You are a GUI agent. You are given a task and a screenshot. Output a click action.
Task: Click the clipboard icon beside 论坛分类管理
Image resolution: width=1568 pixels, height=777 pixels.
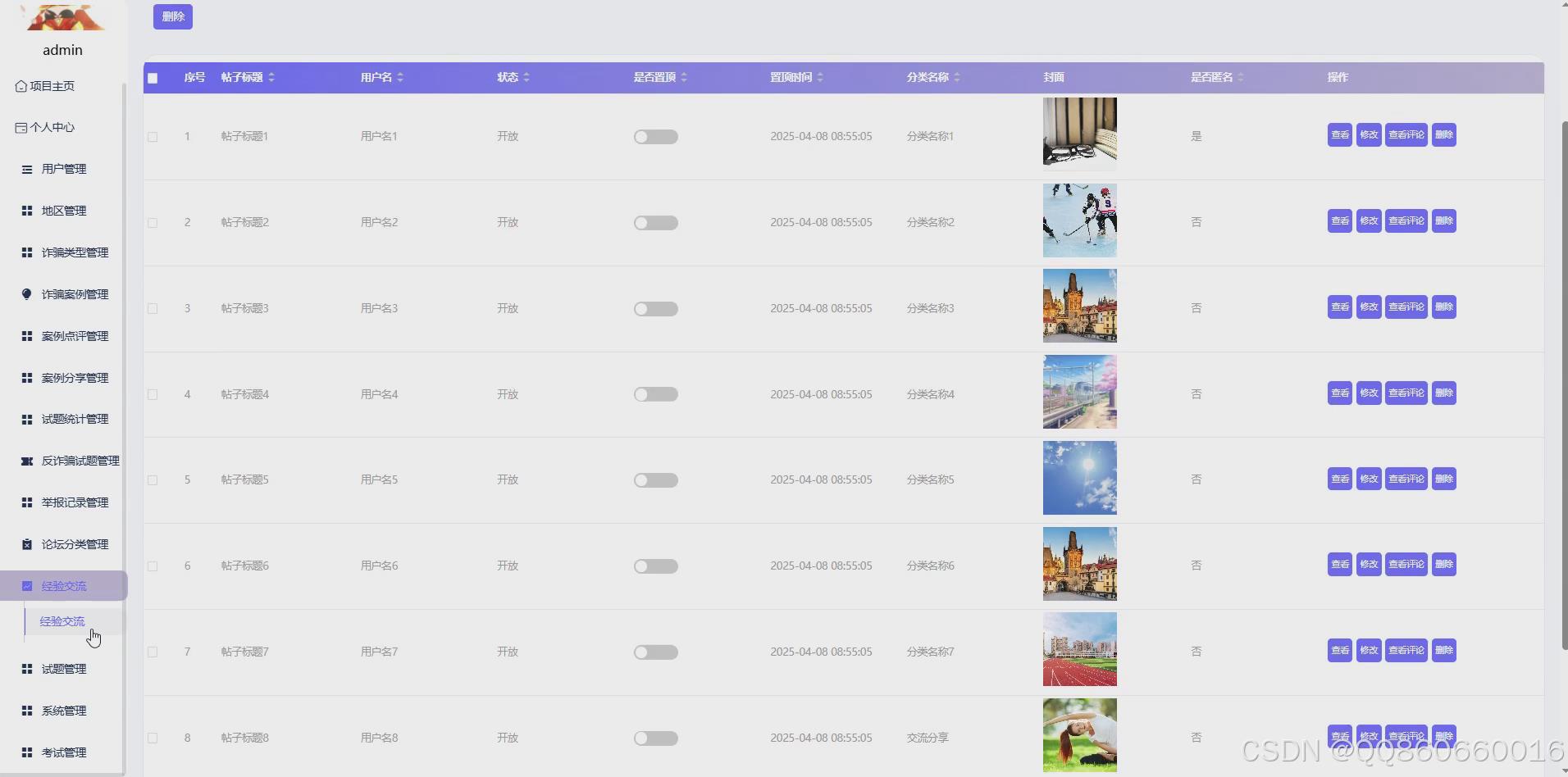pos(27,544)
